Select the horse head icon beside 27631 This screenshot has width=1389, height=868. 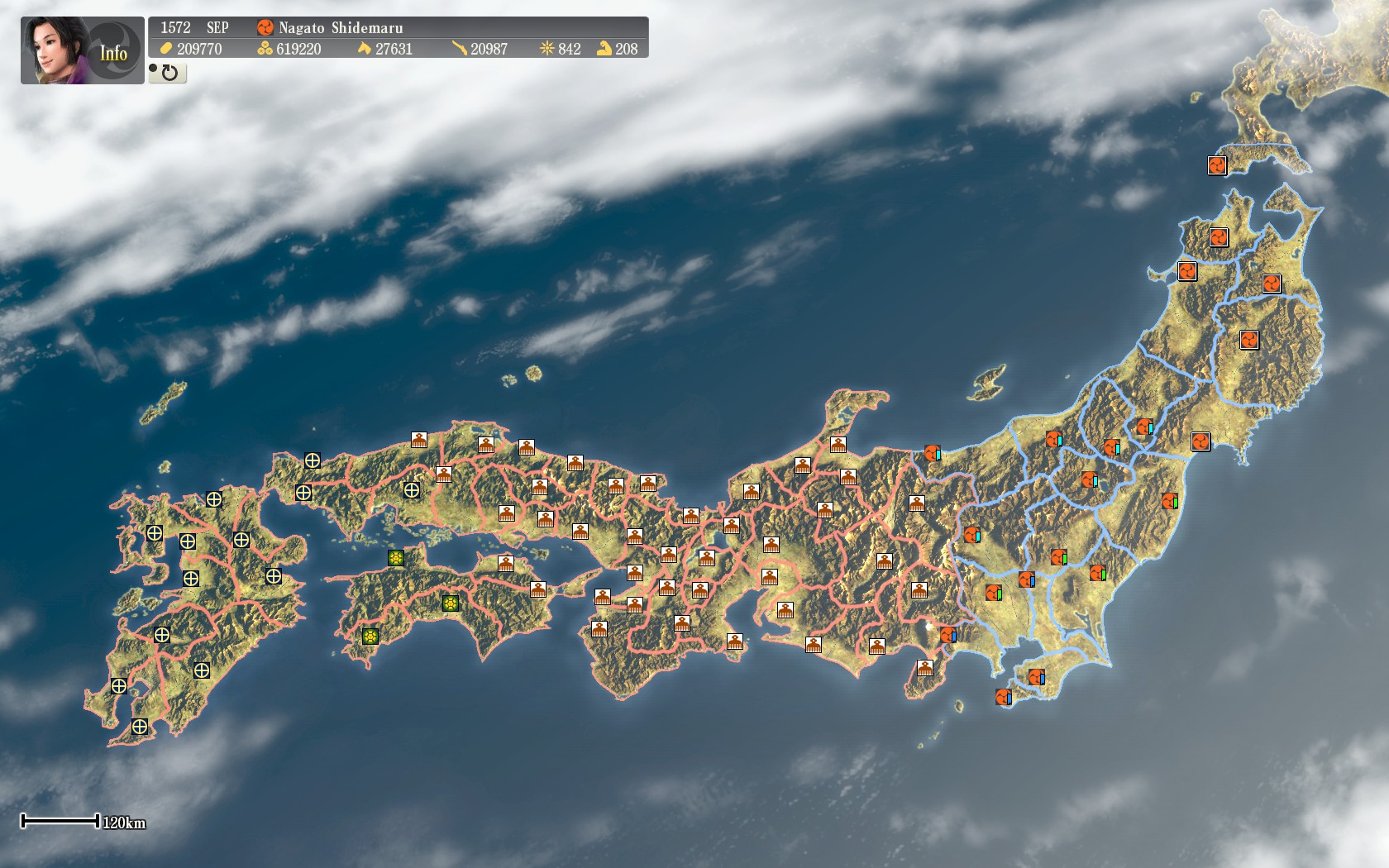point(365,49)
